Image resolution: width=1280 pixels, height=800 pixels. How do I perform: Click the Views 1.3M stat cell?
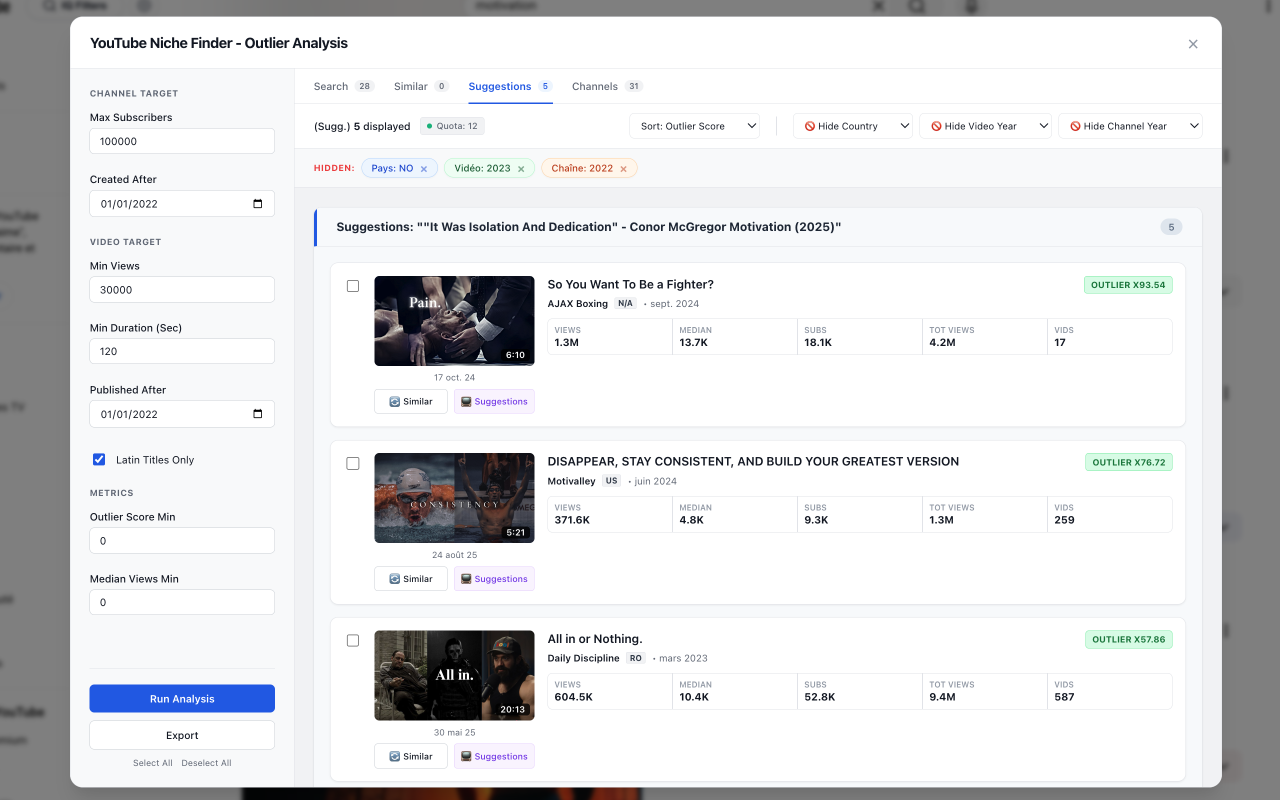(x=610, y=337)
